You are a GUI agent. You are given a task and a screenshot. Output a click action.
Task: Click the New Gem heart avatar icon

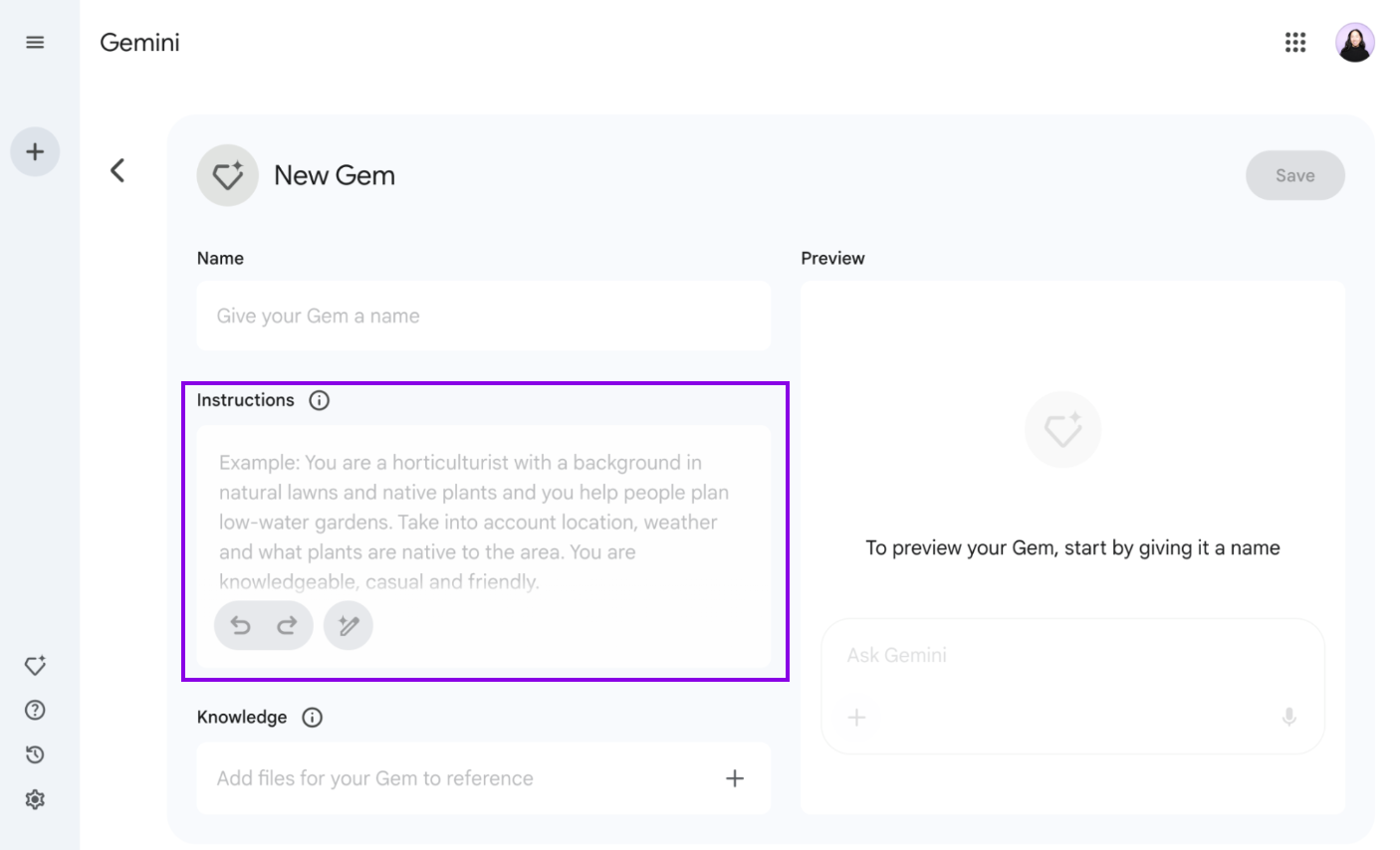click(228, 175)
